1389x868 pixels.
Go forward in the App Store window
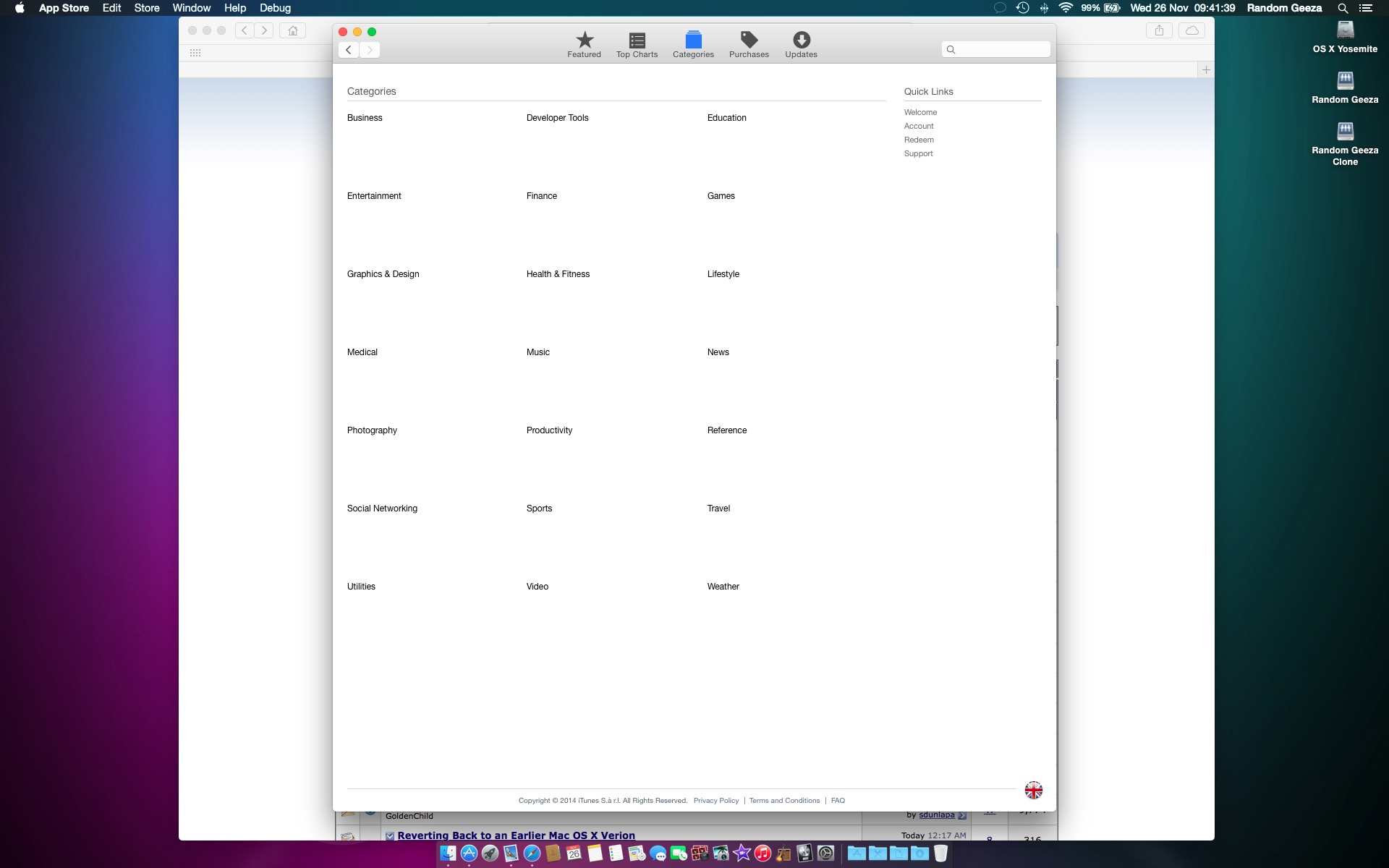(370, 50)
